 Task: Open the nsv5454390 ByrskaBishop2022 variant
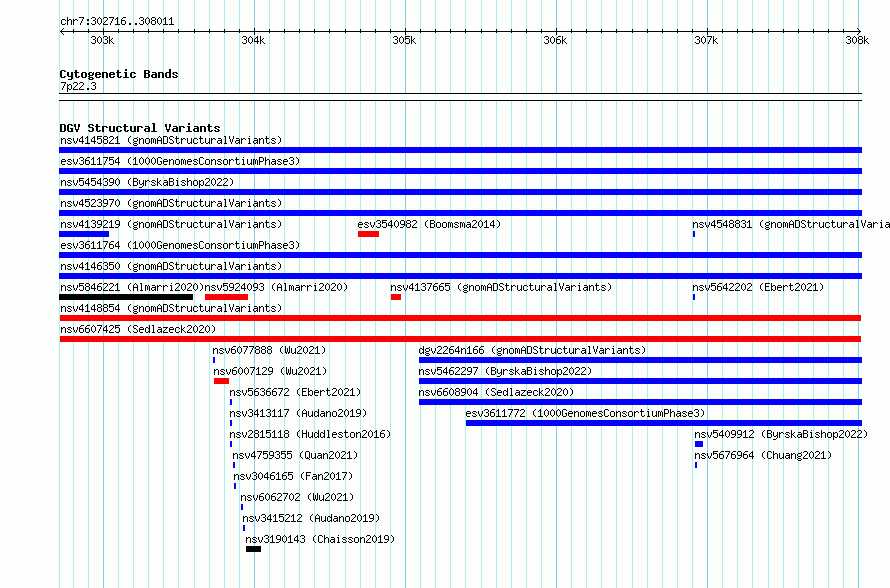coord(147,182)
